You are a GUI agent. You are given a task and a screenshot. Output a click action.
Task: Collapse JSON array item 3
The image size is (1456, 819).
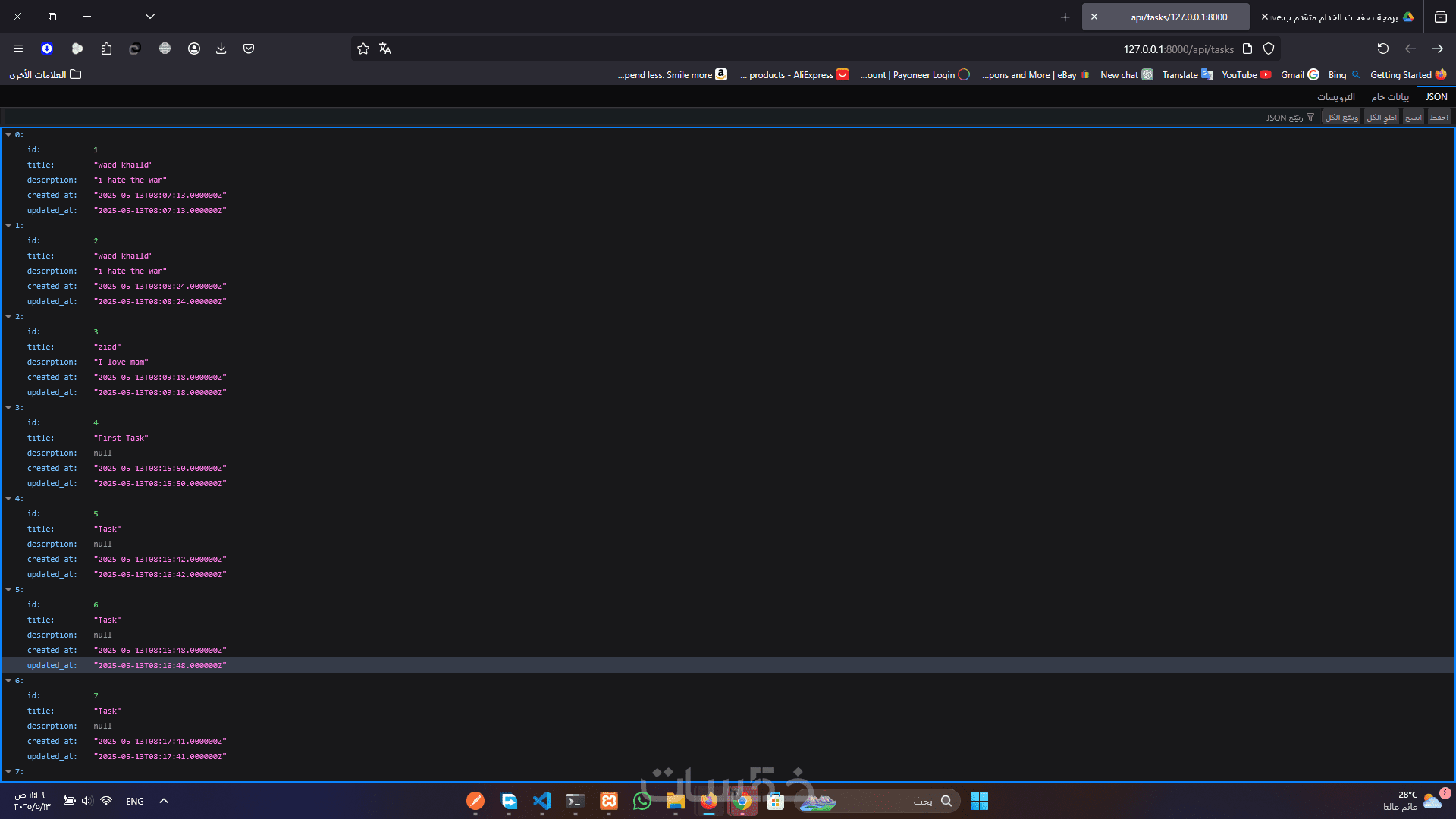pyautogui.click(x=8, y=408)
